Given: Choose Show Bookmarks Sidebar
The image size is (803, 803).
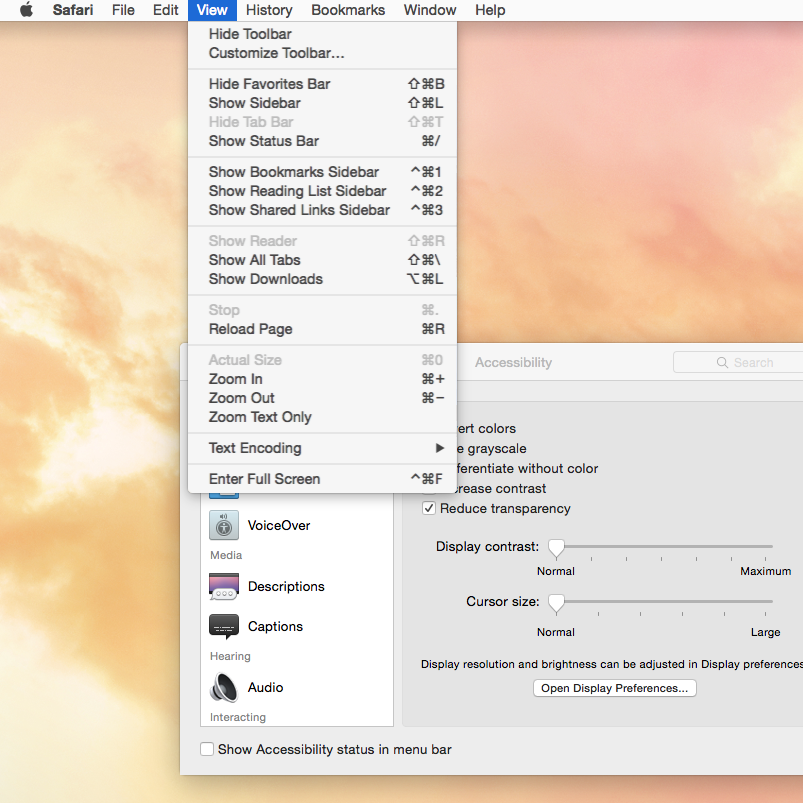Looking at the screenshot, I should click(323, 172).
